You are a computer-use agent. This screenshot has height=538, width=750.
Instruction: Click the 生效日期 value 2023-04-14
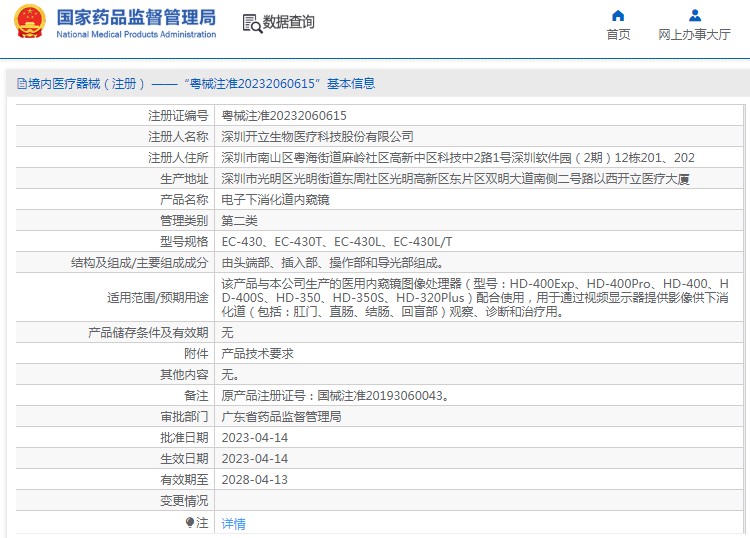[254, 459]
